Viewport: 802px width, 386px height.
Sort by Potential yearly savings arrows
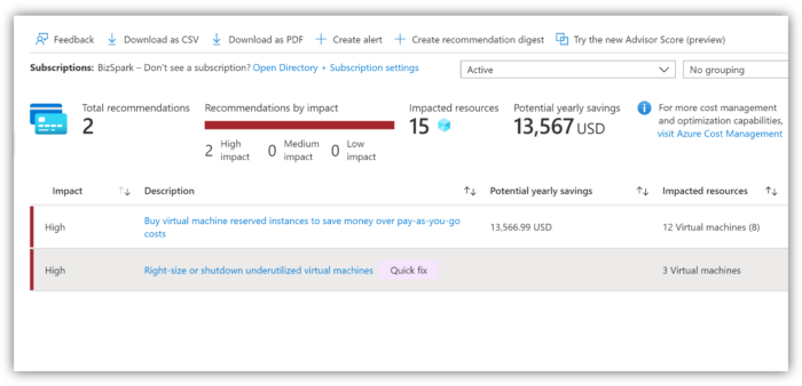coord(642,191)
